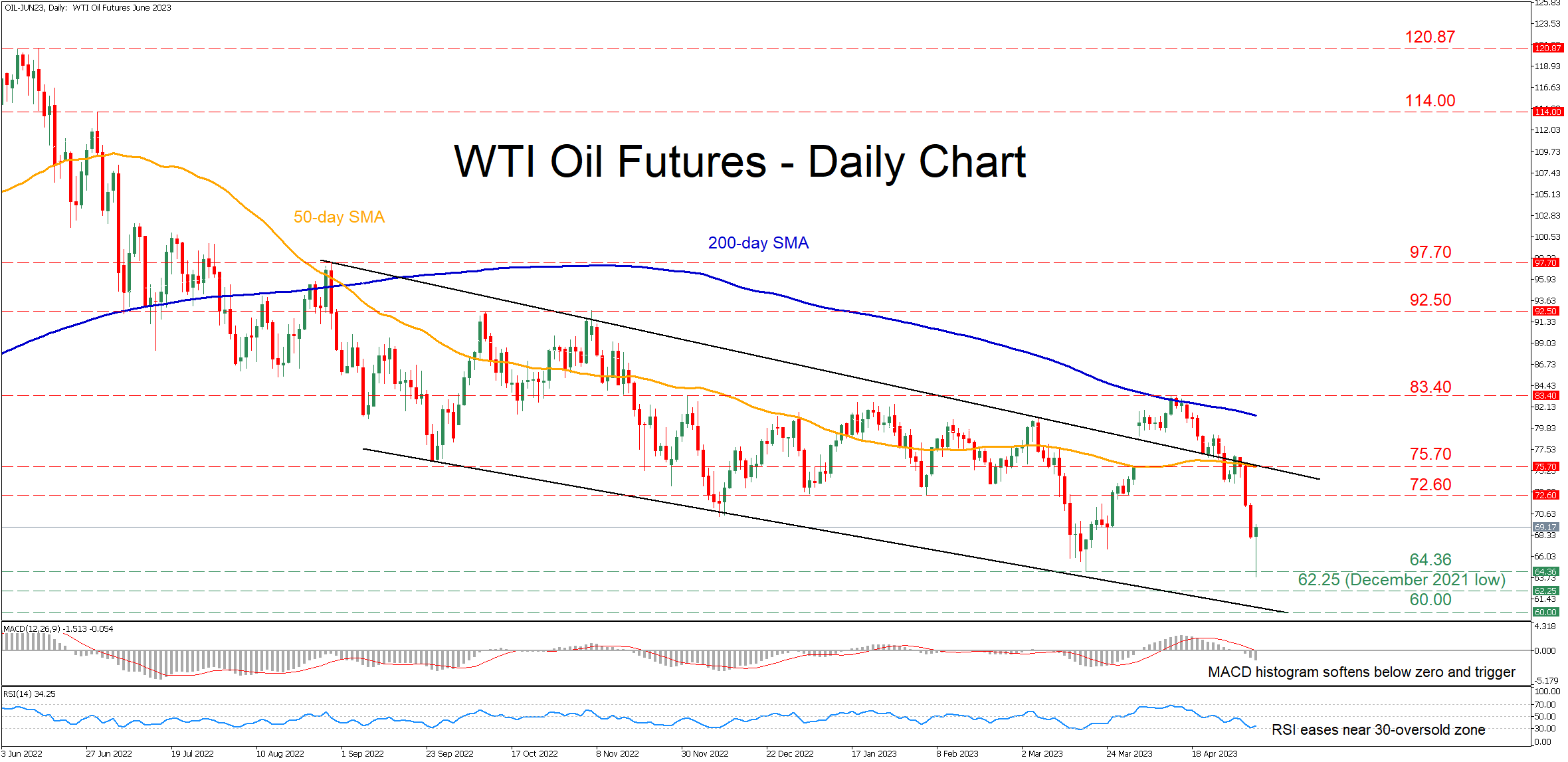Click the chart title 'WTI Oil Futures - Daily Chart'

(x=739, y=161)
